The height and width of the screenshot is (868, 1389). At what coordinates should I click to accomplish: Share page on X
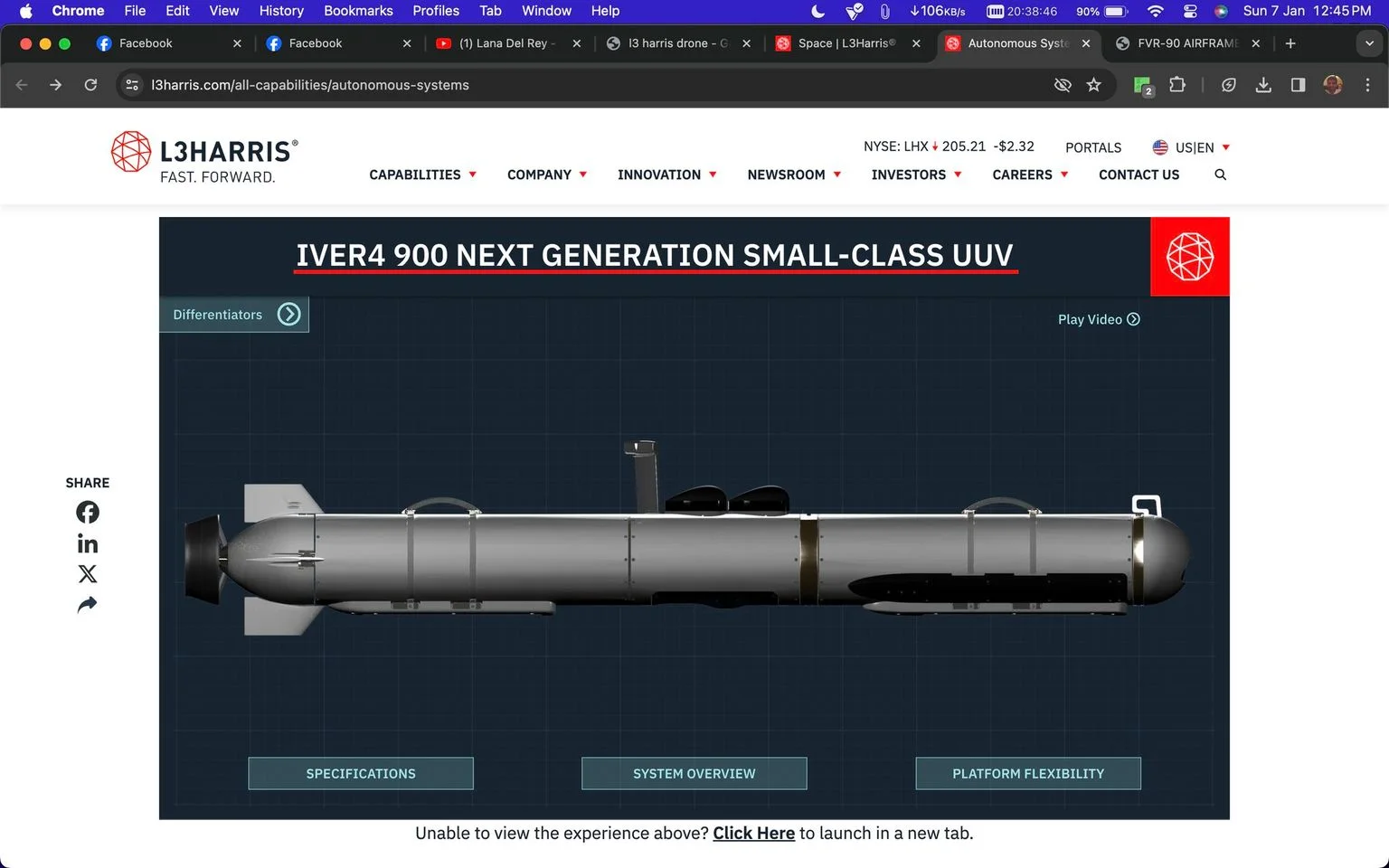(x=88, y=574)
